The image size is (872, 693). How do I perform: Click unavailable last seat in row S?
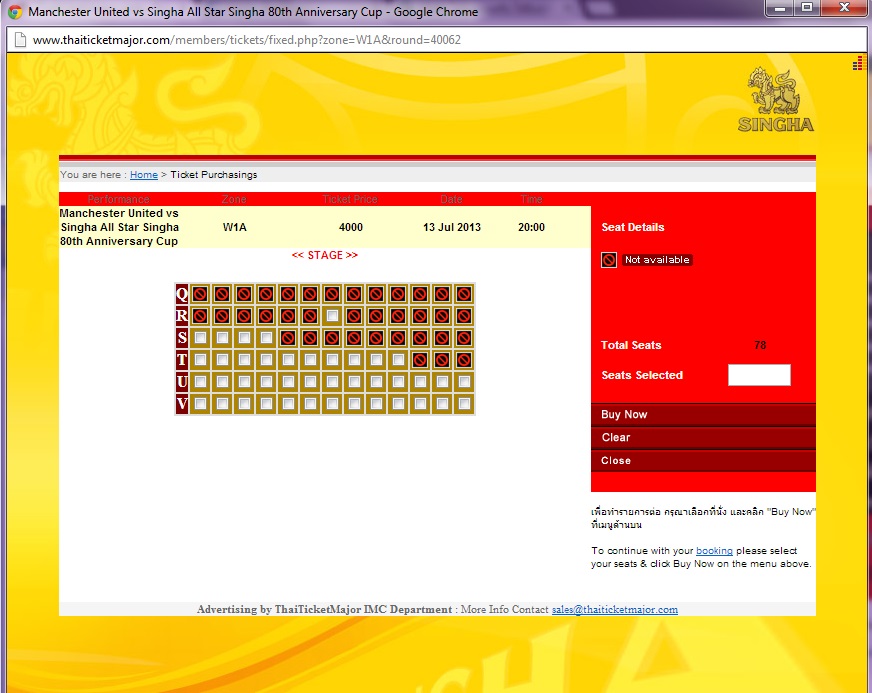pos(464,338)
